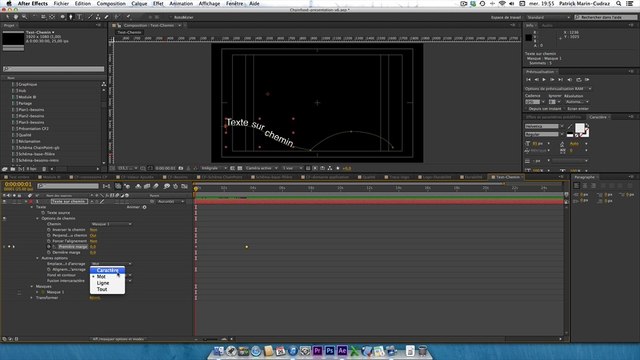Toggle stopwatch for Texte source
Viewport: 640px width, 360px height.
point(43,213)
